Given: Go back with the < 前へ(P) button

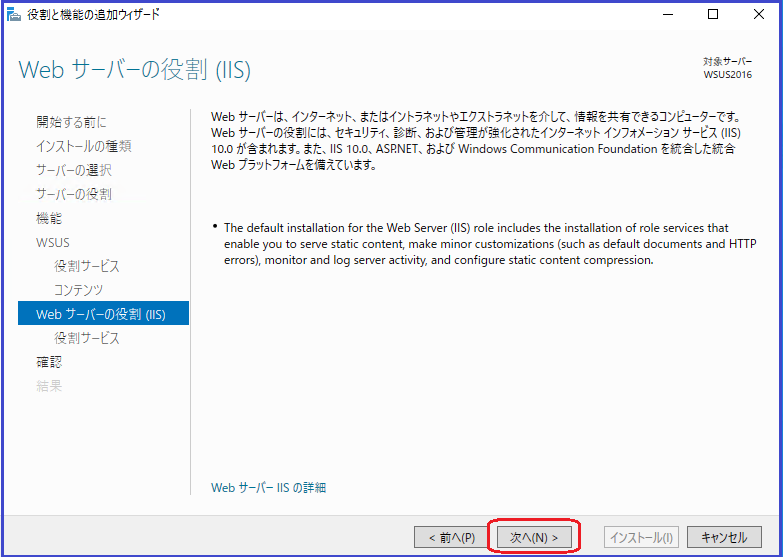Looking at the screenshot, I should [x=451, y=538].
